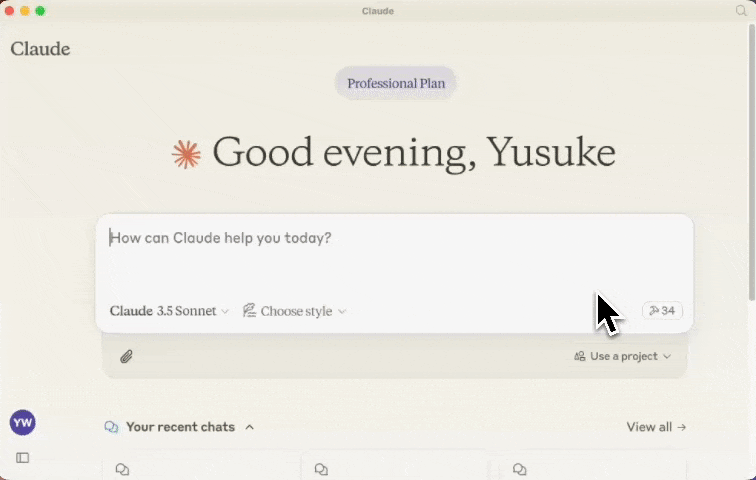Open the tools count 34 button
Screen dimensions: 756x480
662,311
